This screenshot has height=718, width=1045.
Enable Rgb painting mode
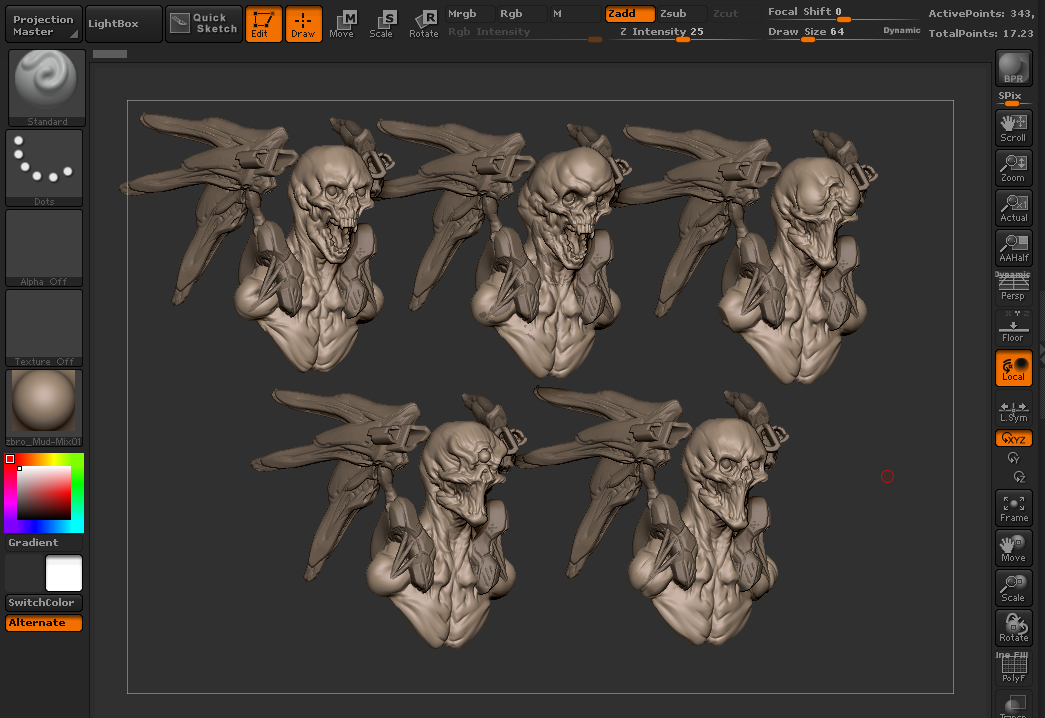coord(522,13)
